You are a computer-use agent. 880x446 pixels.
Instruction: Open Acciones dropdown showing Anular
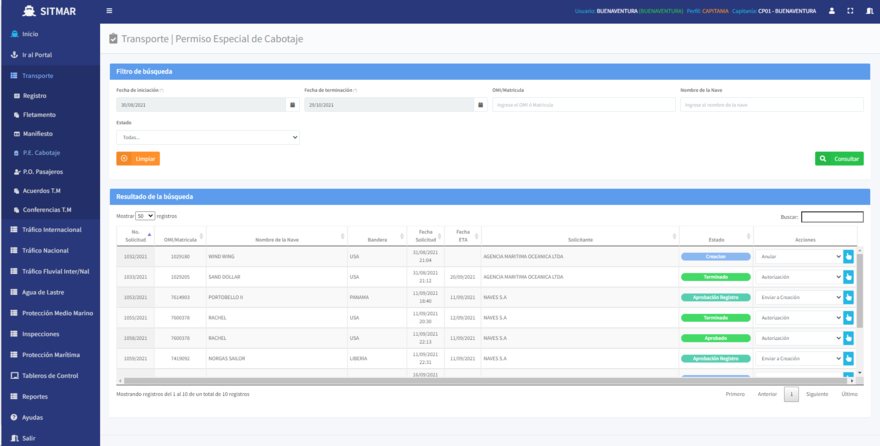coord(799,256)
